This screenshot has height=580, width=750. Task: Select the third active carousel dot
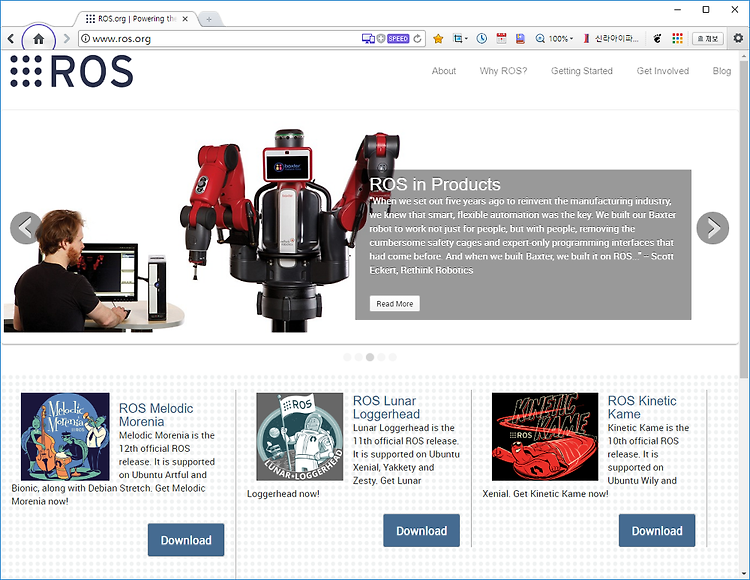370,357
